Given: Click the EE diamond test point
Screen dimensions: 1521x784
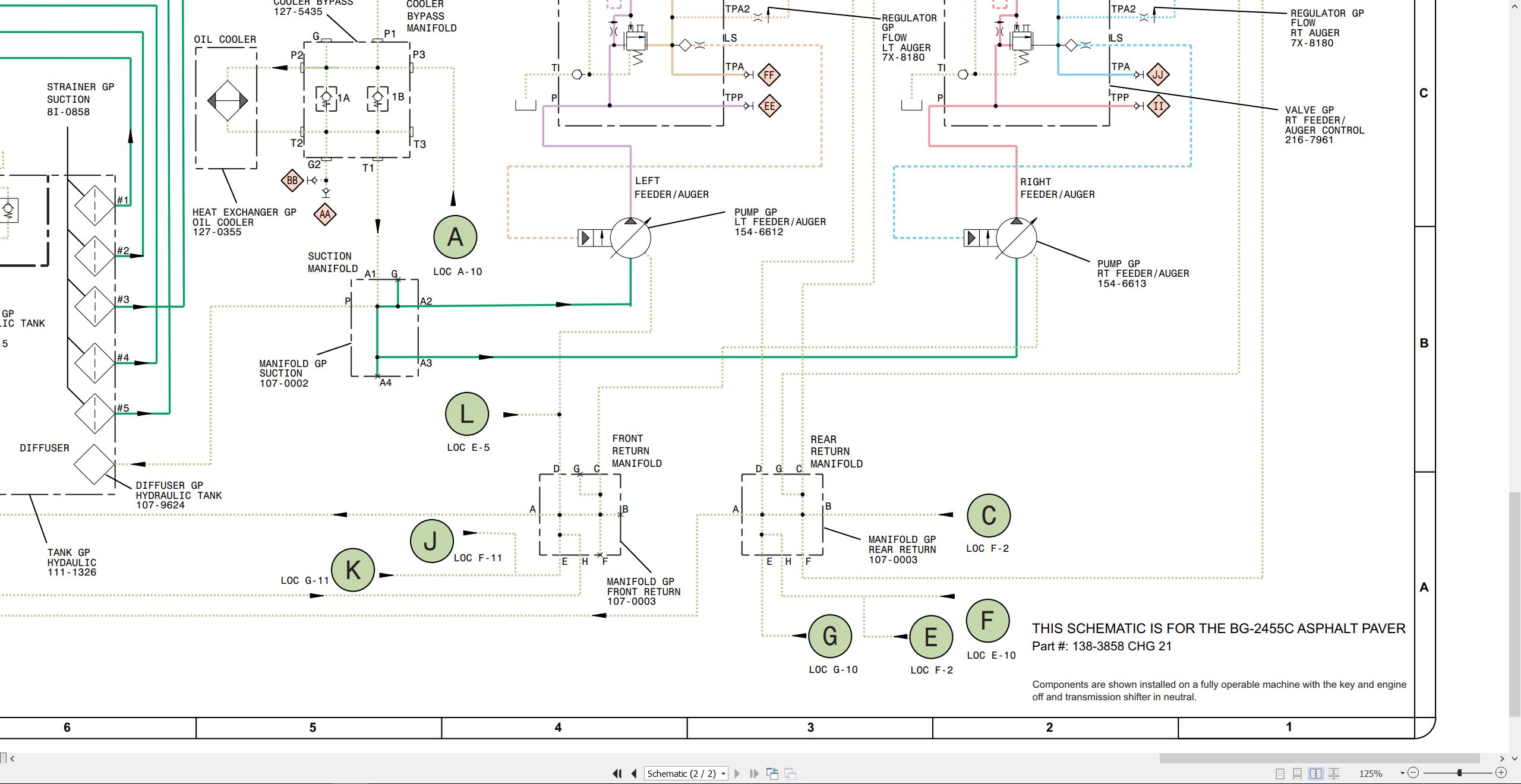Looking at the screenshot, I should pyautogui.click(x=769, y=106).
